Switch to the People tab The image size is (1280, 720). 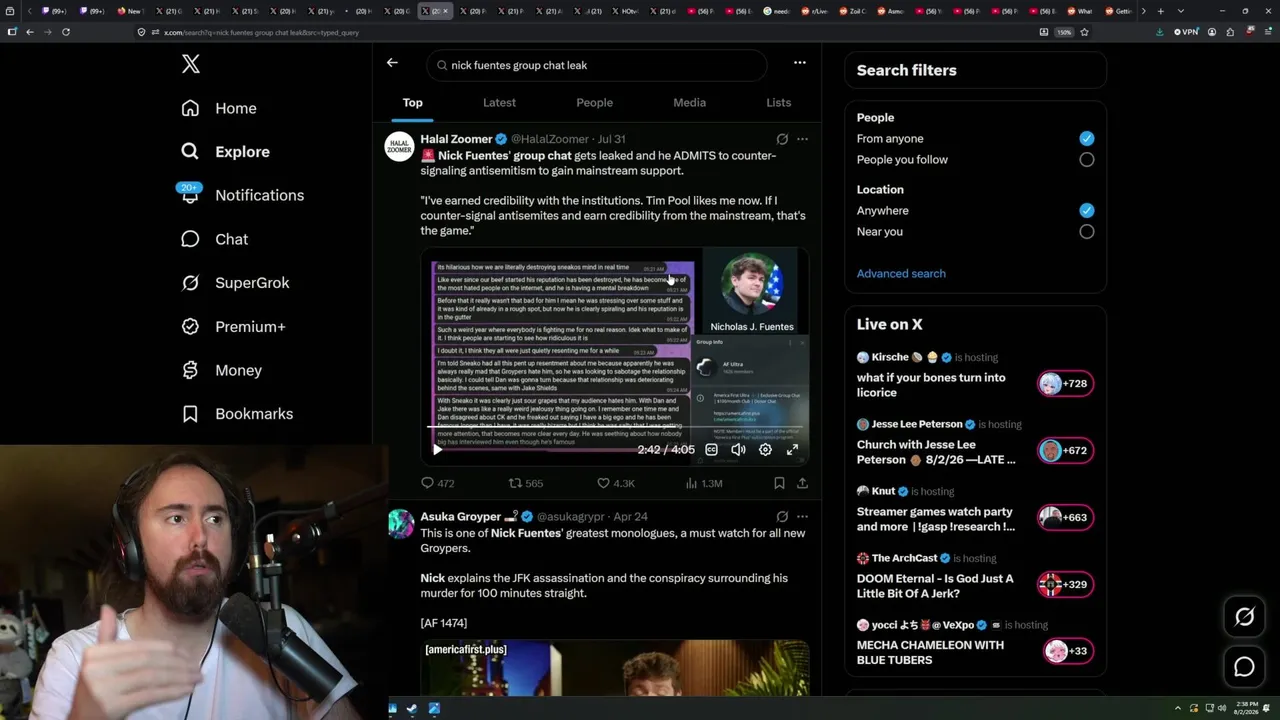(x=594, y=103)
